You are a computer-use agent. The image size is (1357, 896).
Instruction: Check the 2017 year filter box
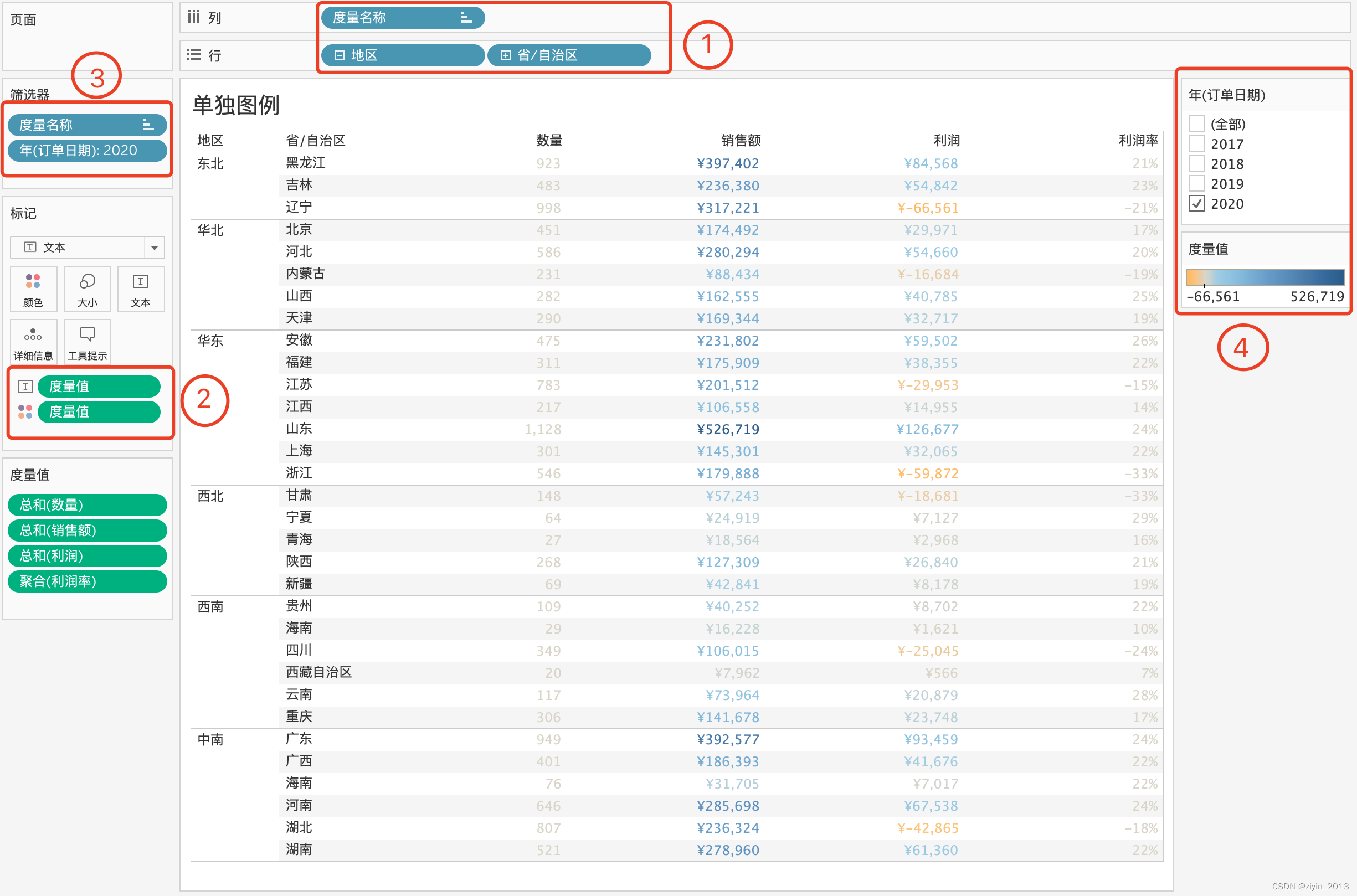coord(1196,143)
